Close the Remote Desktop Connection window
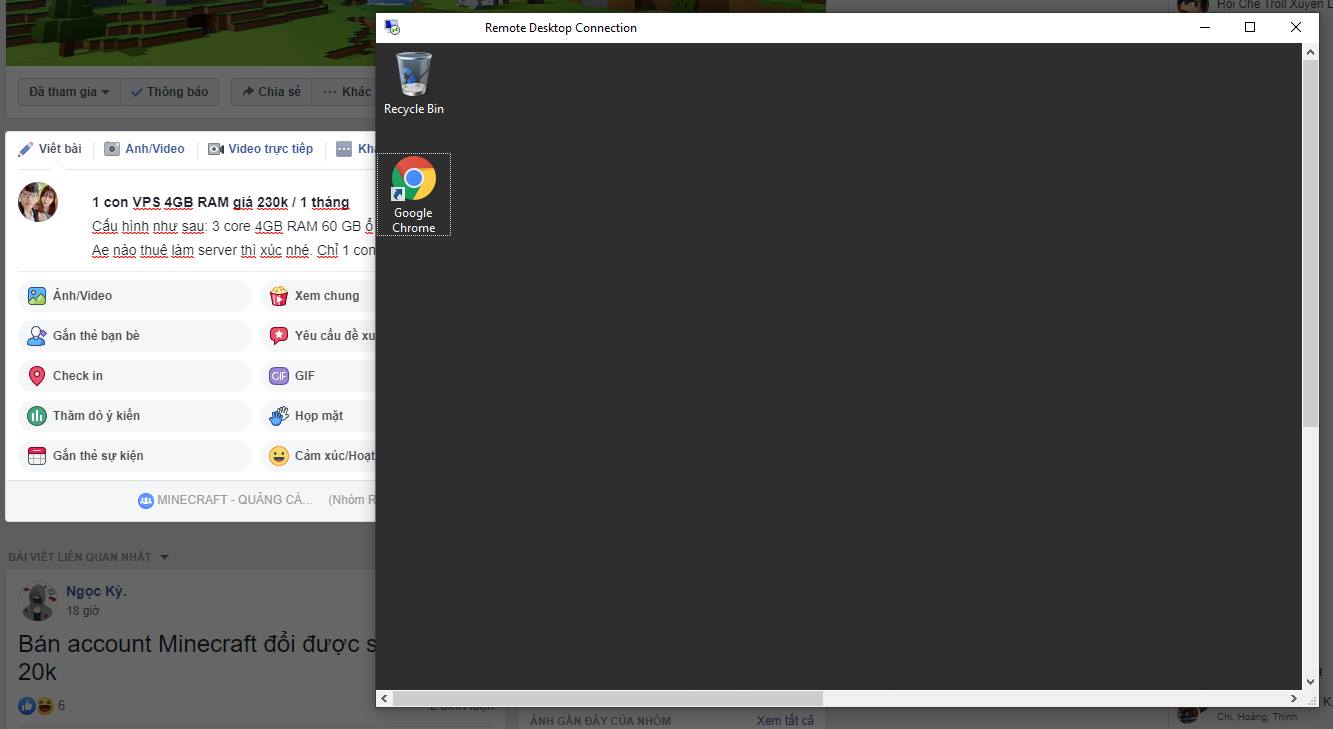The image size is (1333, 729). click(1296, 28)
